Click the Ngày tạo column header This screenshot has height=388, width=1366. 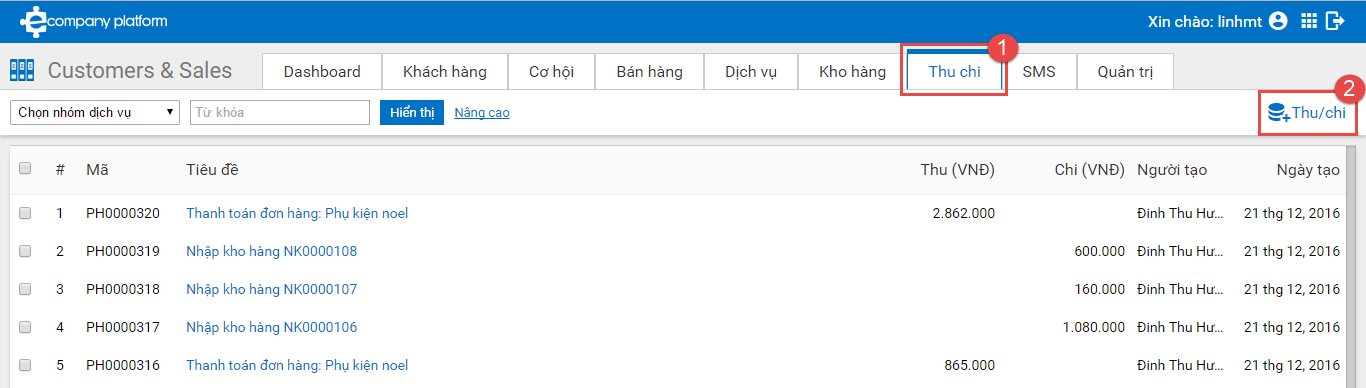(x=1308, y=170)
